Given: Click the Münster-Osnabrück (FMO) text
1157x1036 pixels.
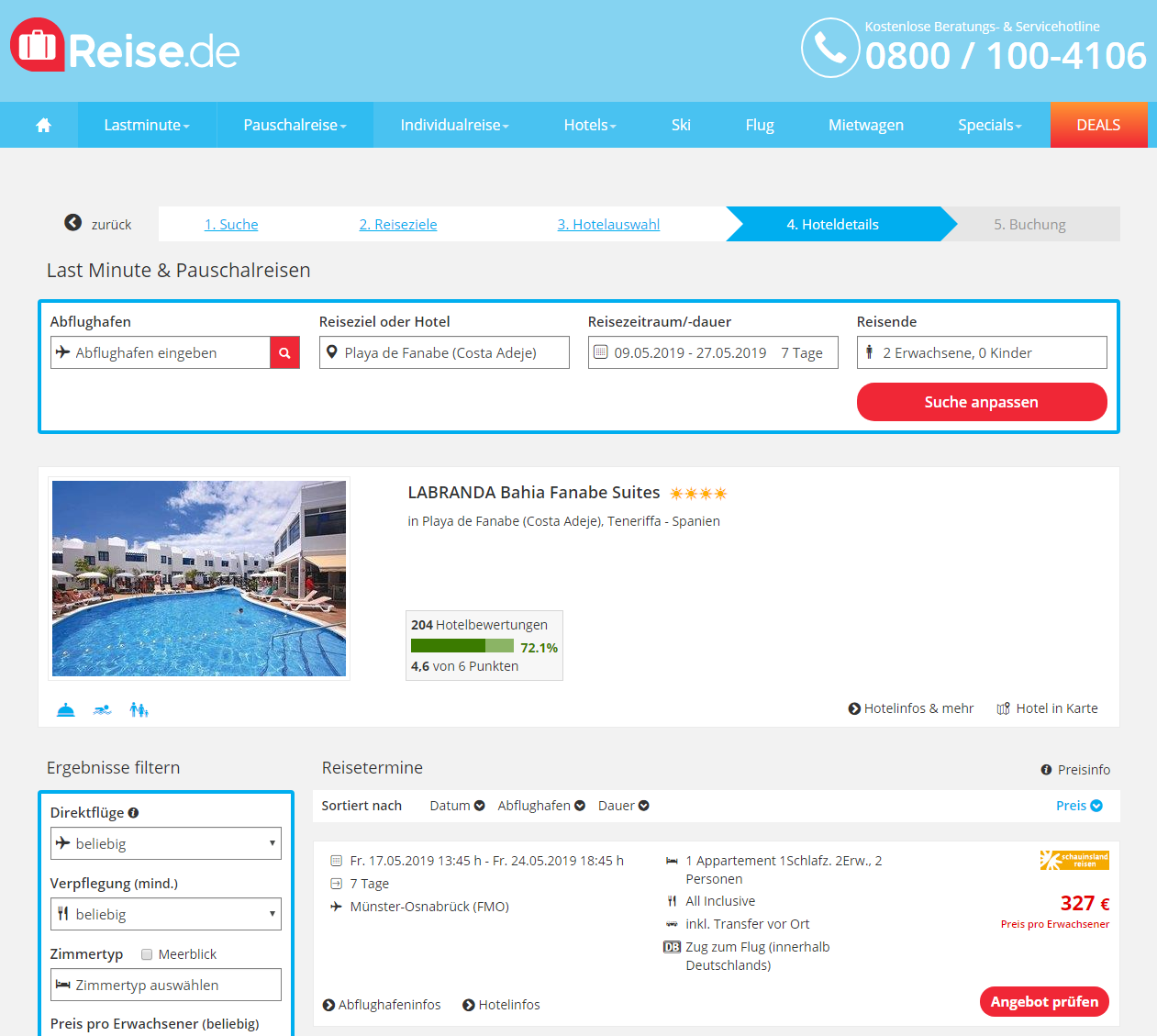Looking at the screenshot, I should pyautogui.click(x=429, y=907).
